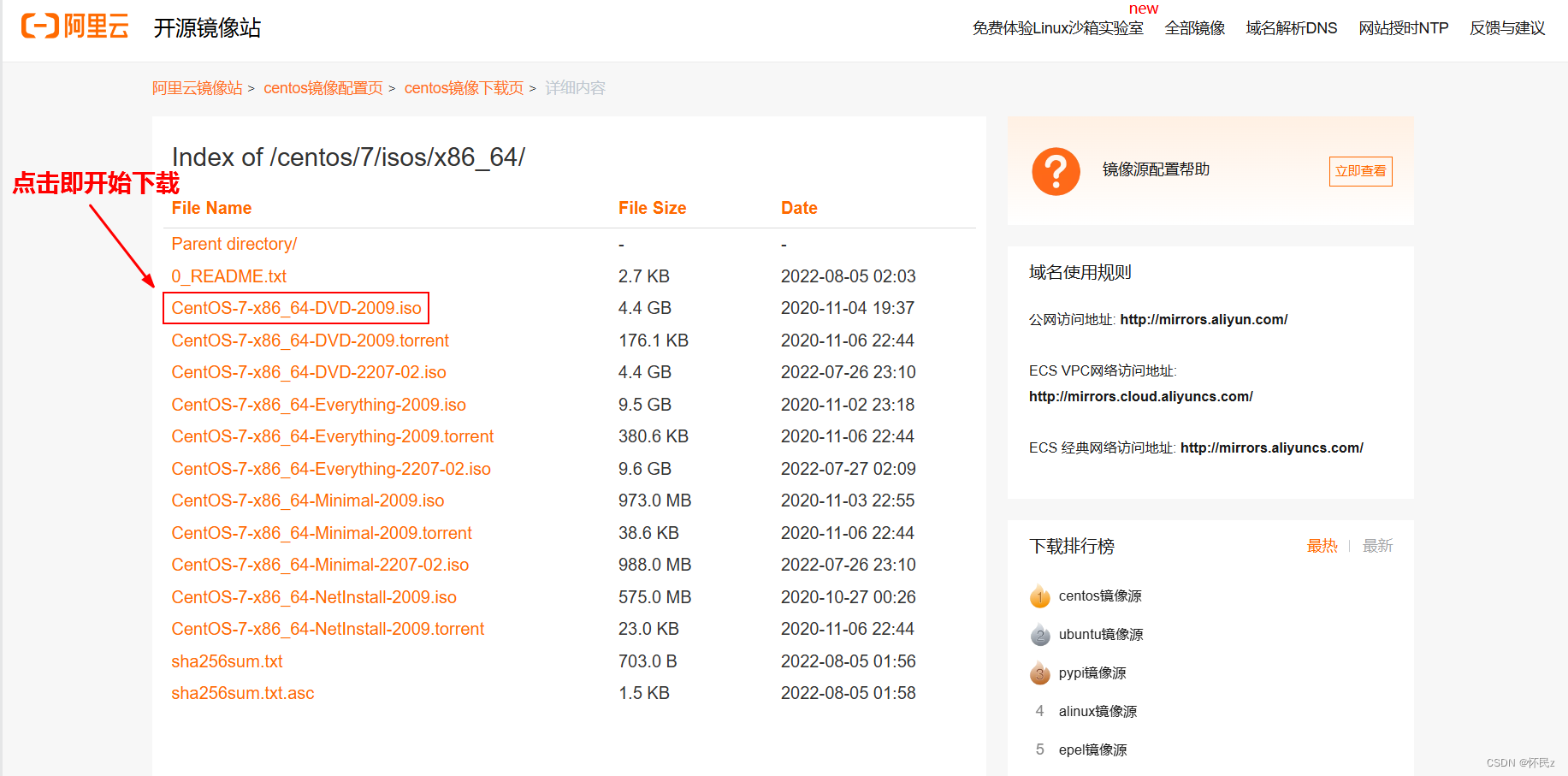Download CentOS-7-x86_64-DVD-2009.iso
1568x776 pixels.
[296, 308]
